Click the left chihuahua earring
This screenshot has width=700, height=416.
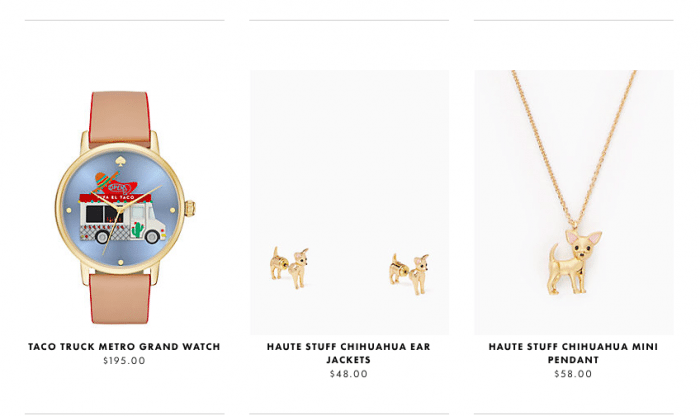[x=289, y=267]
